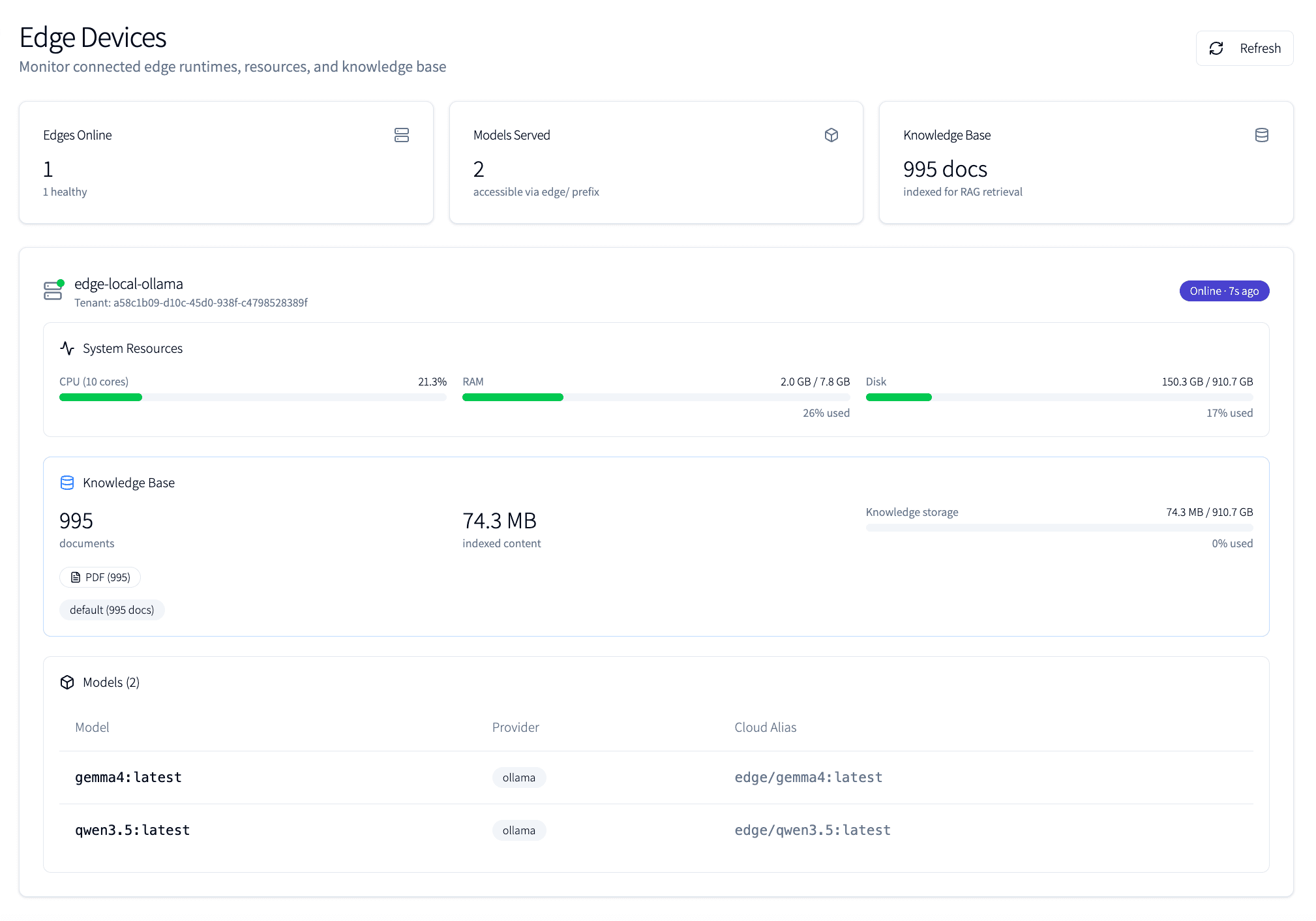Viewport: 1316px width, 921px height.
Task: Select the PDF (995) file type chip
Action: coord(100,577)
